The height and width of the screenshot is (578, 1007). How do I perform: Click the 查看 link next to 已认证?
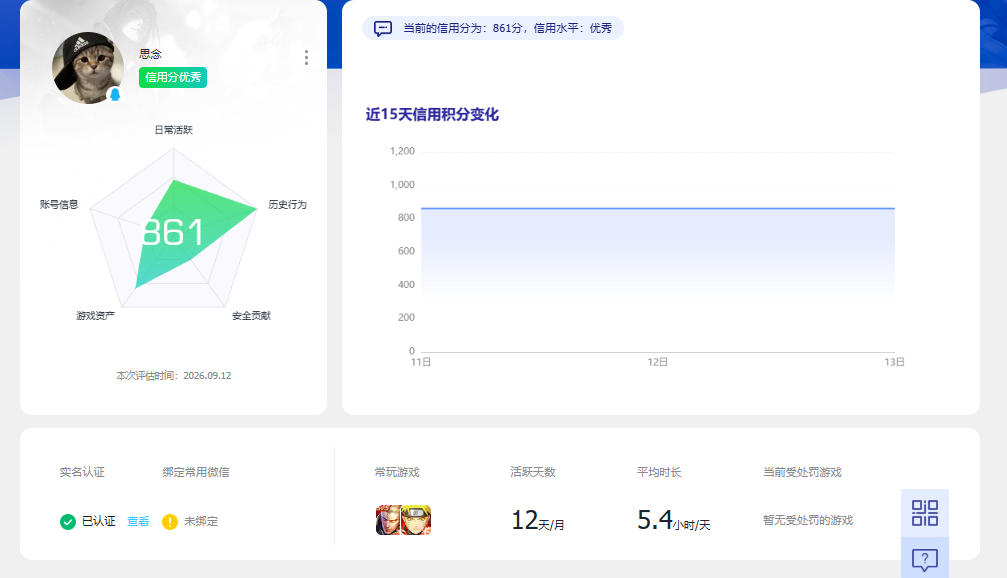(138, 521)
